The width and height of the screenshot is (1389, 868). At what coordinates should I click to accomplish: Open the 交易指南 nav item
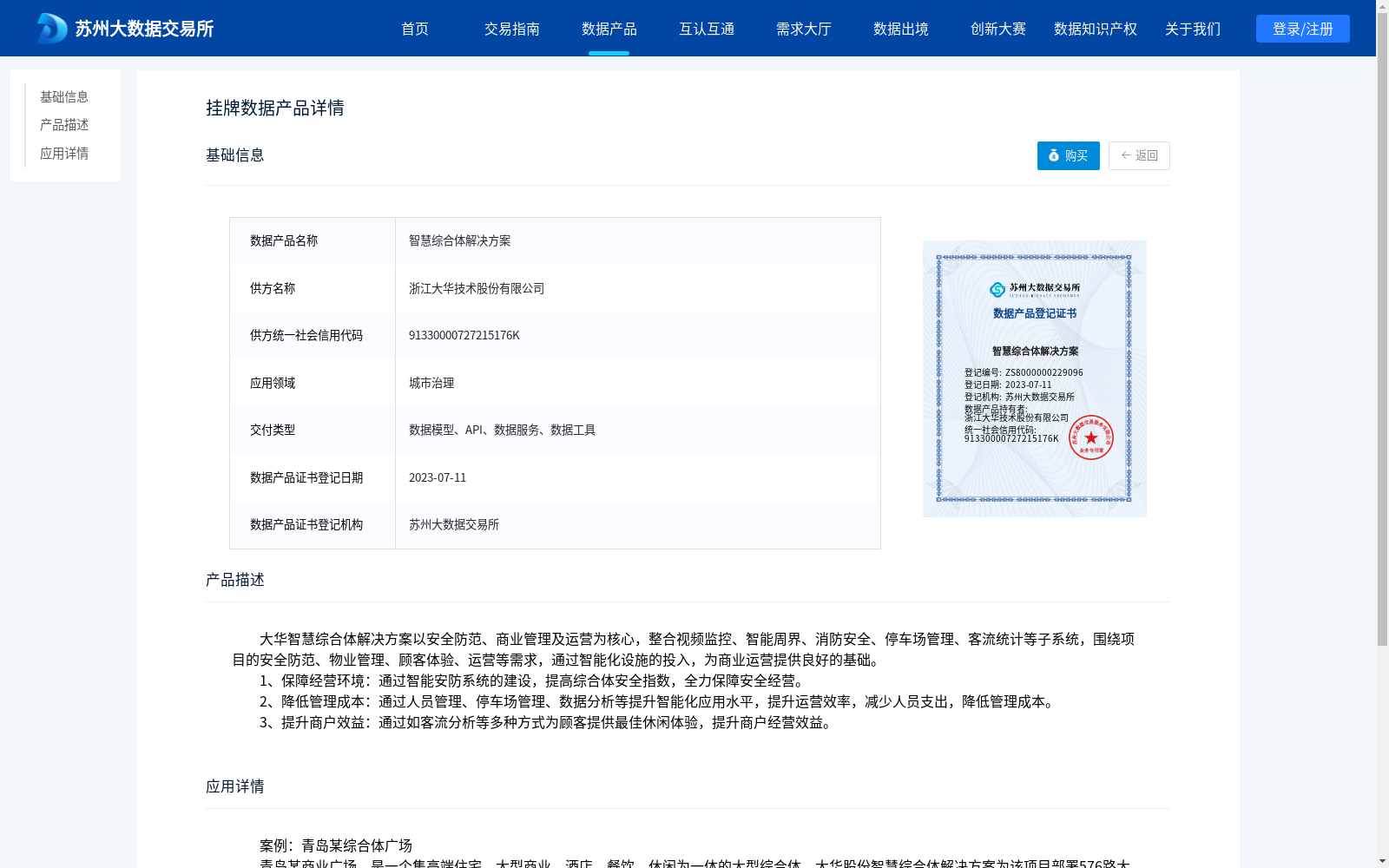coord(512,29)
